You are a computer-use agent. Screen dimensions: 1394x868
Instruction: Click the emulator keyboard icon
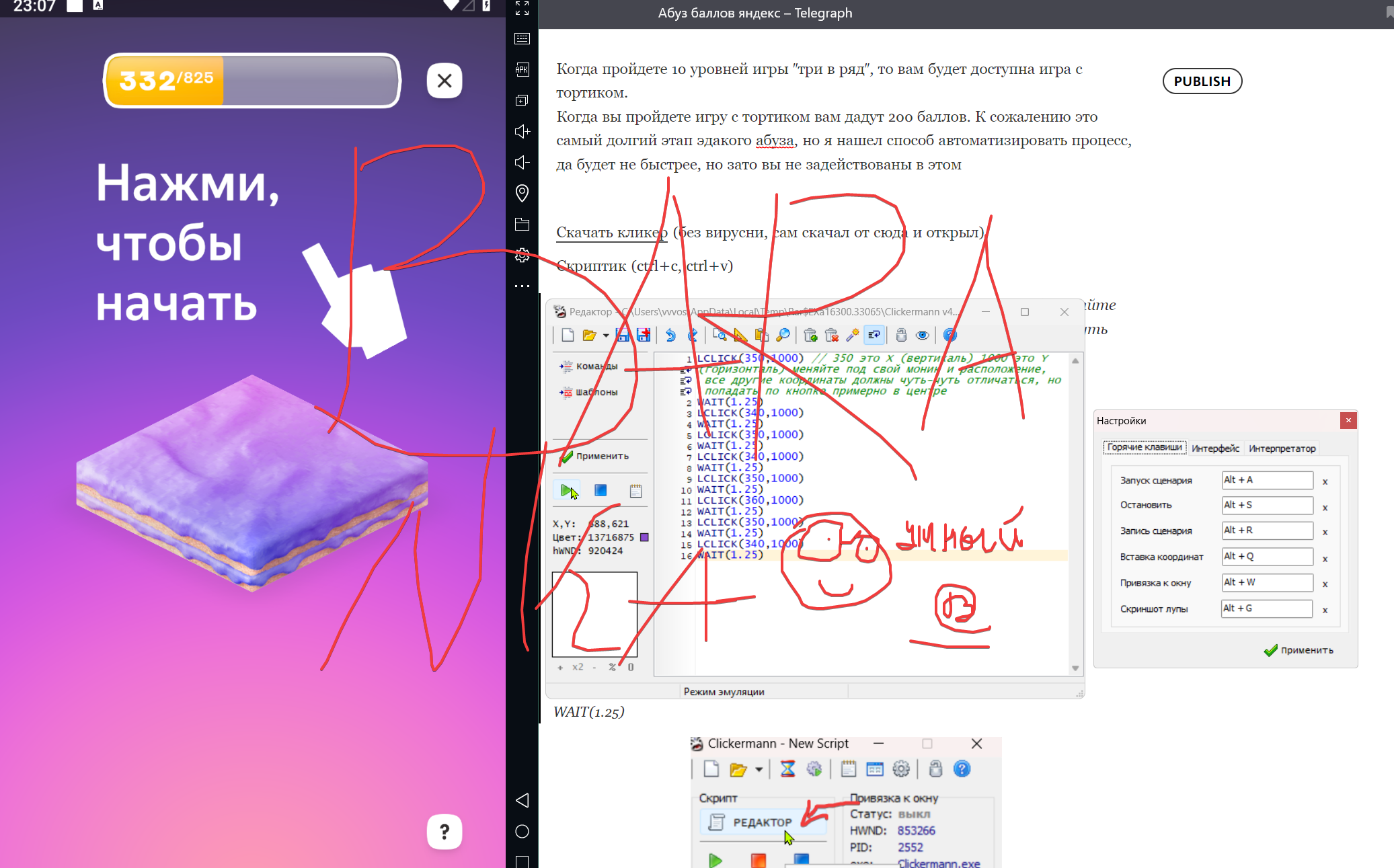point(522,39)
